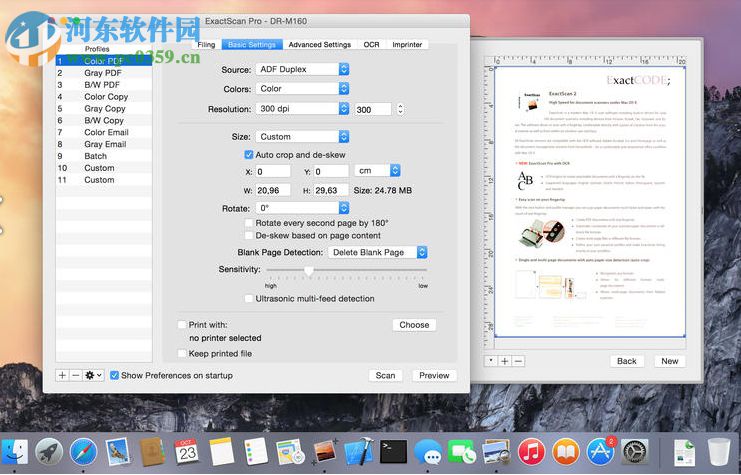This screenshot has width=741, height=475.
Task: Zoom out the preview with minus button
Action: 518,361
